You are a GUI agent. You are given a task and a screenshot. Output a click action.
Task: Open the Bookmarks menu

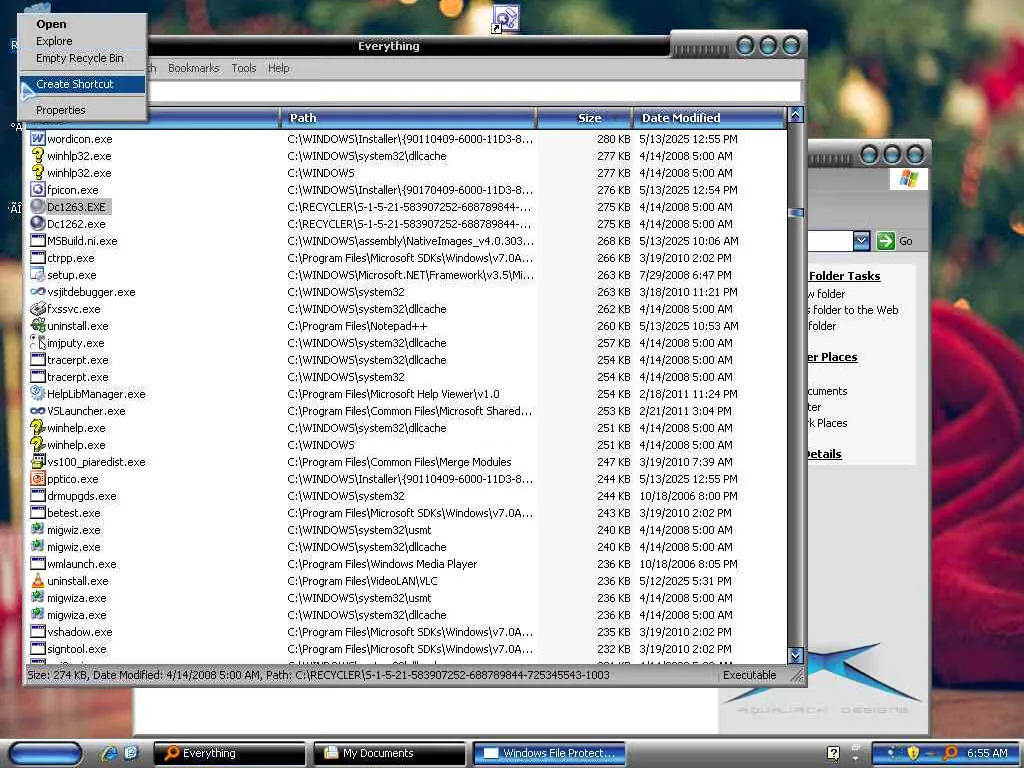tap(193, 68)
